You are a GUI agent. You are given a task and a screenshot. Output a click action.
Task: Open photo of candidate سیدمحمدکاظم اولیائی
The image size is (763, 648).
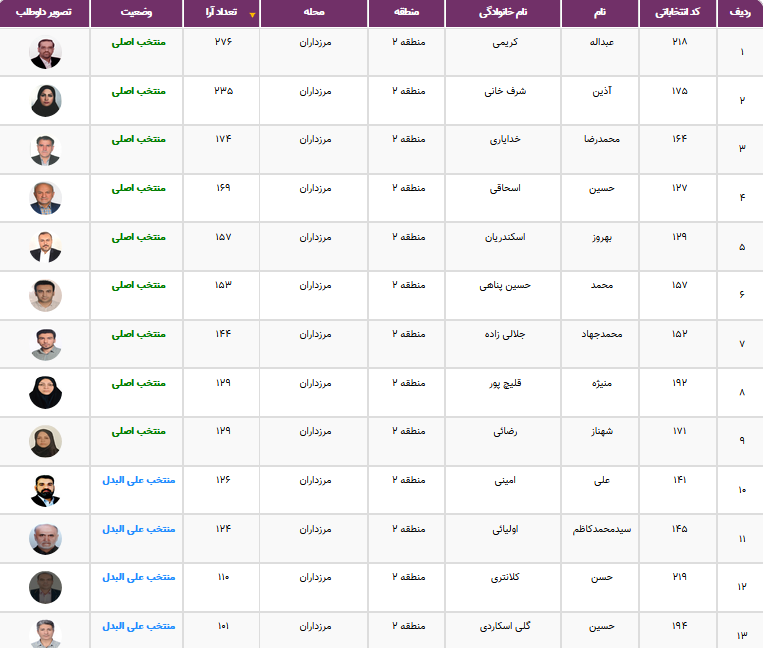[45, 539]
